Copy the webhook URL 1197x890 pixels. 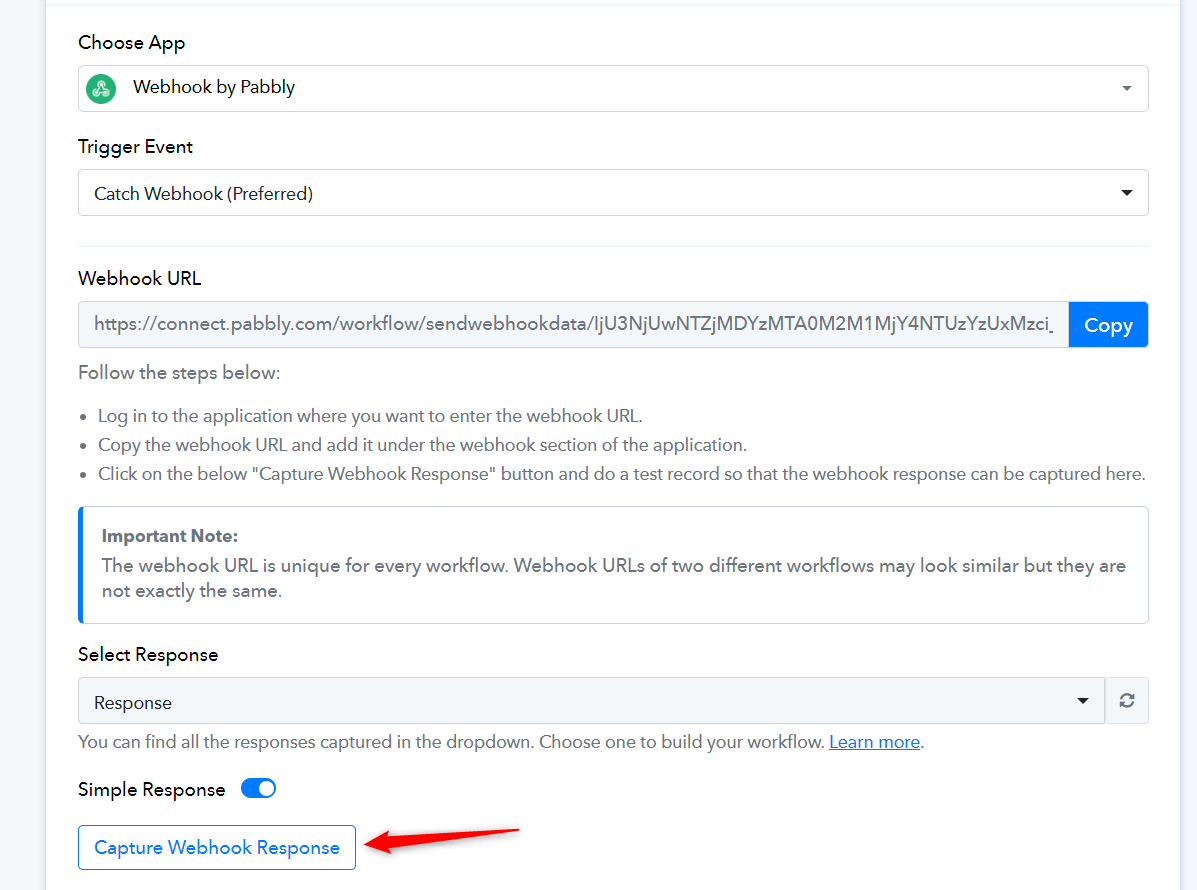point(1108,324)
